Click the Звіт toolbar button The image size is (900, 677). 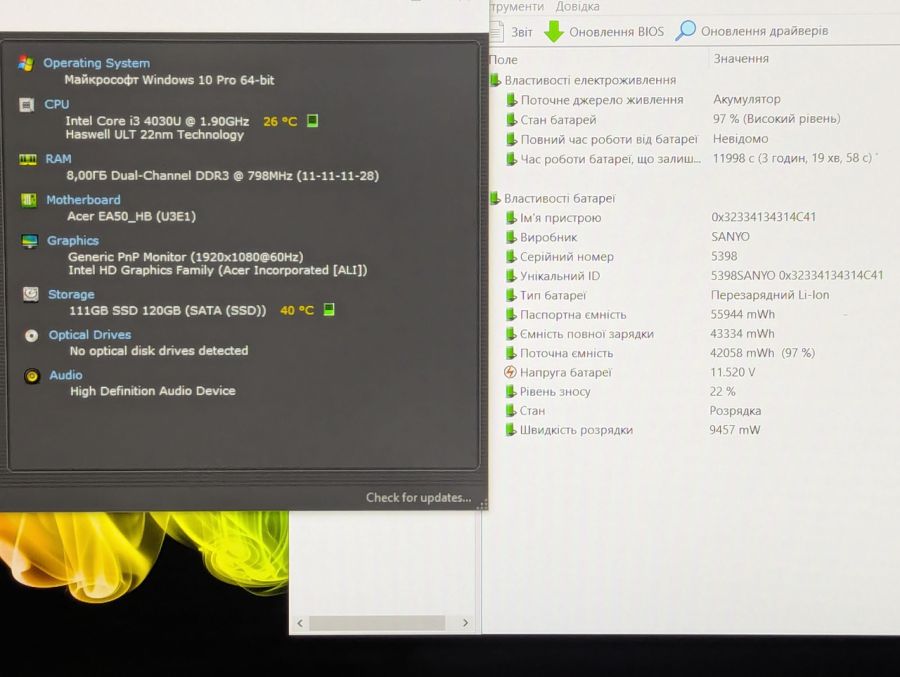pos(512,32)
